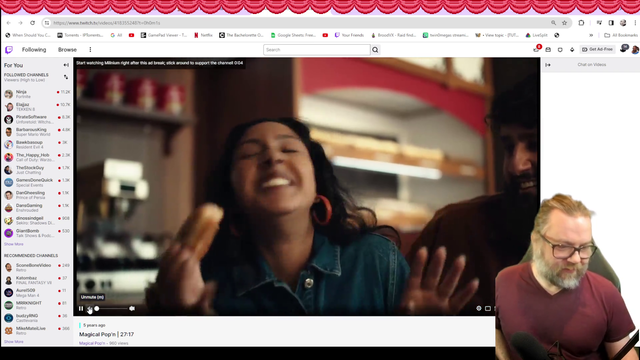Open GiantBomb channel in sidebar
The height and width of the screenshot is (360, 640).
point(37,233)
